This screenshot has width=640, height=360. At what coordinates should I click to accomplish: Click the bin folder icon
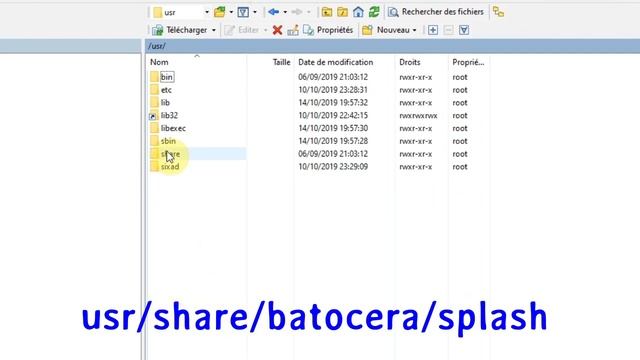(154, 77)
